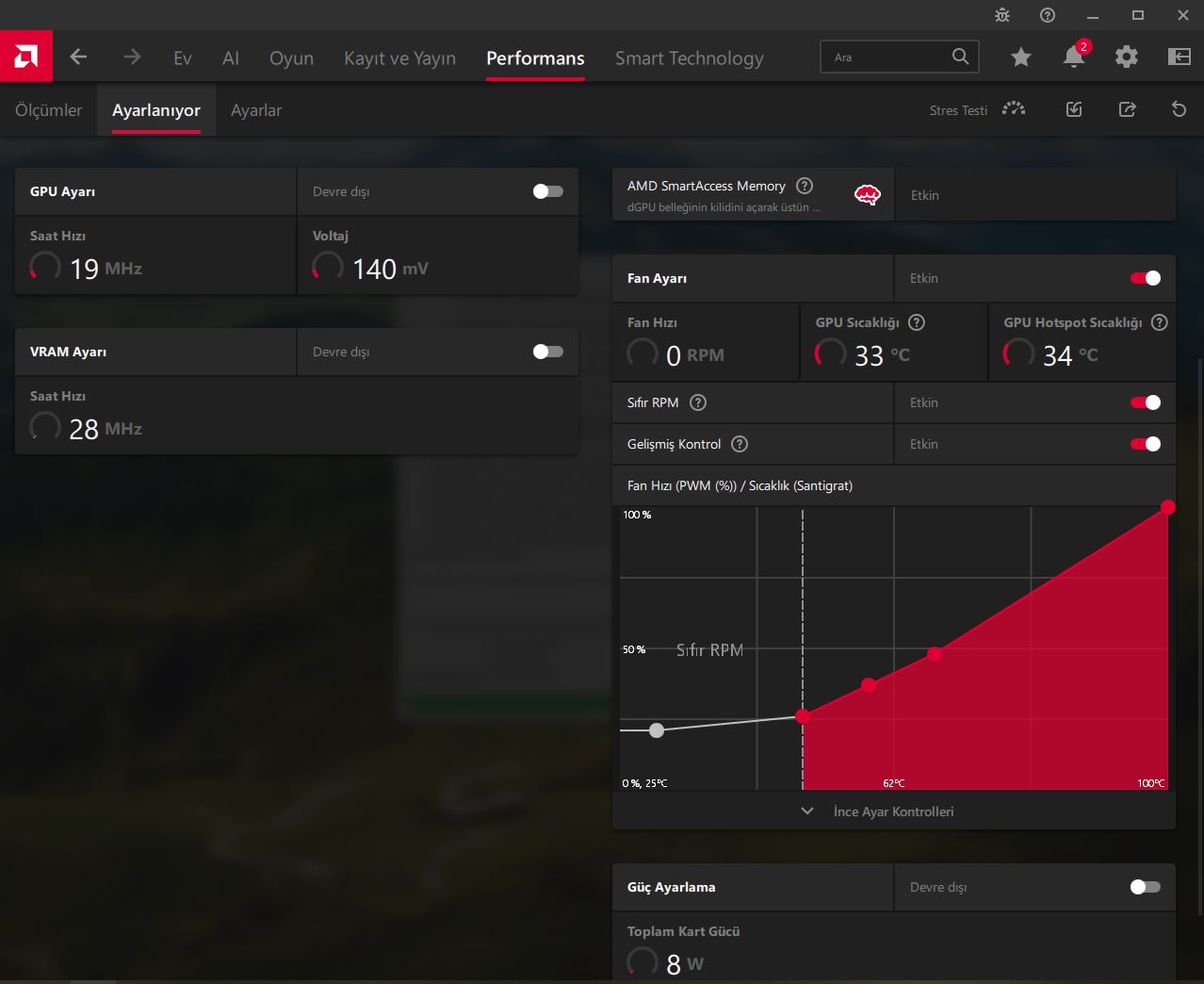Click the 0 RPM fan speed value

click(695, 355)
